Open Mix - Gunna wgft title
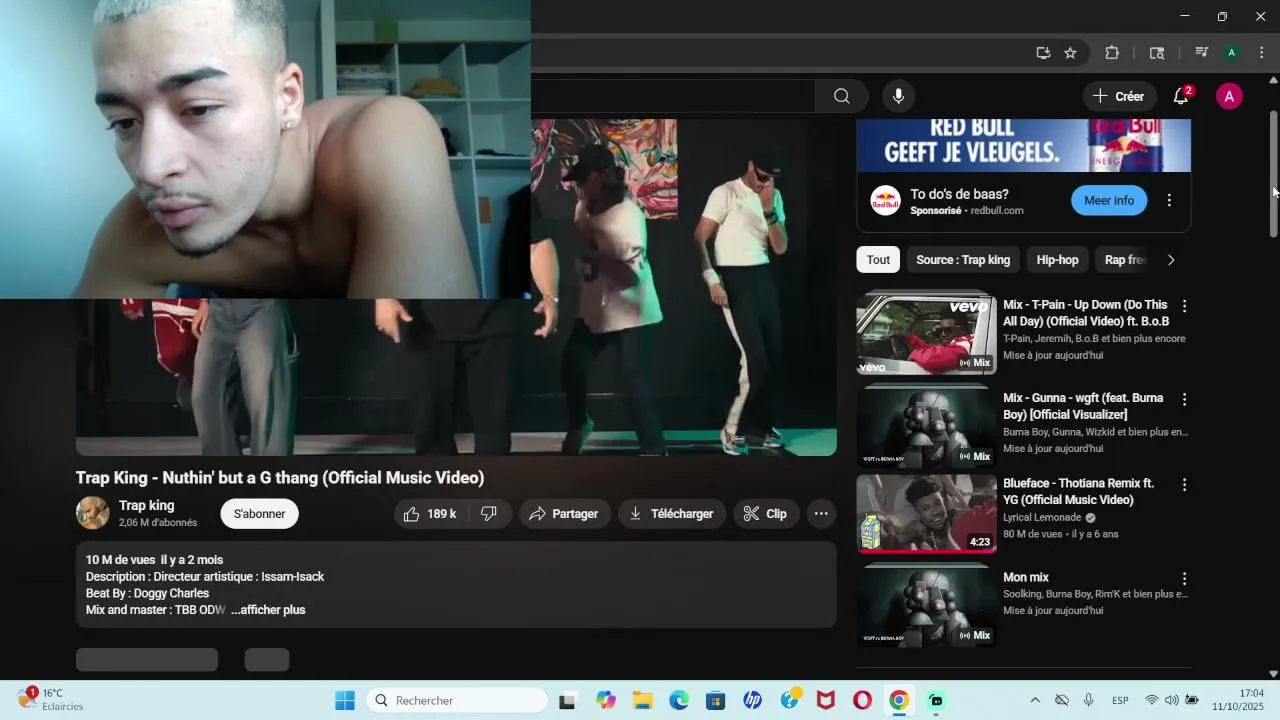The image size is (1280, 720). [x=1084, y=406]
